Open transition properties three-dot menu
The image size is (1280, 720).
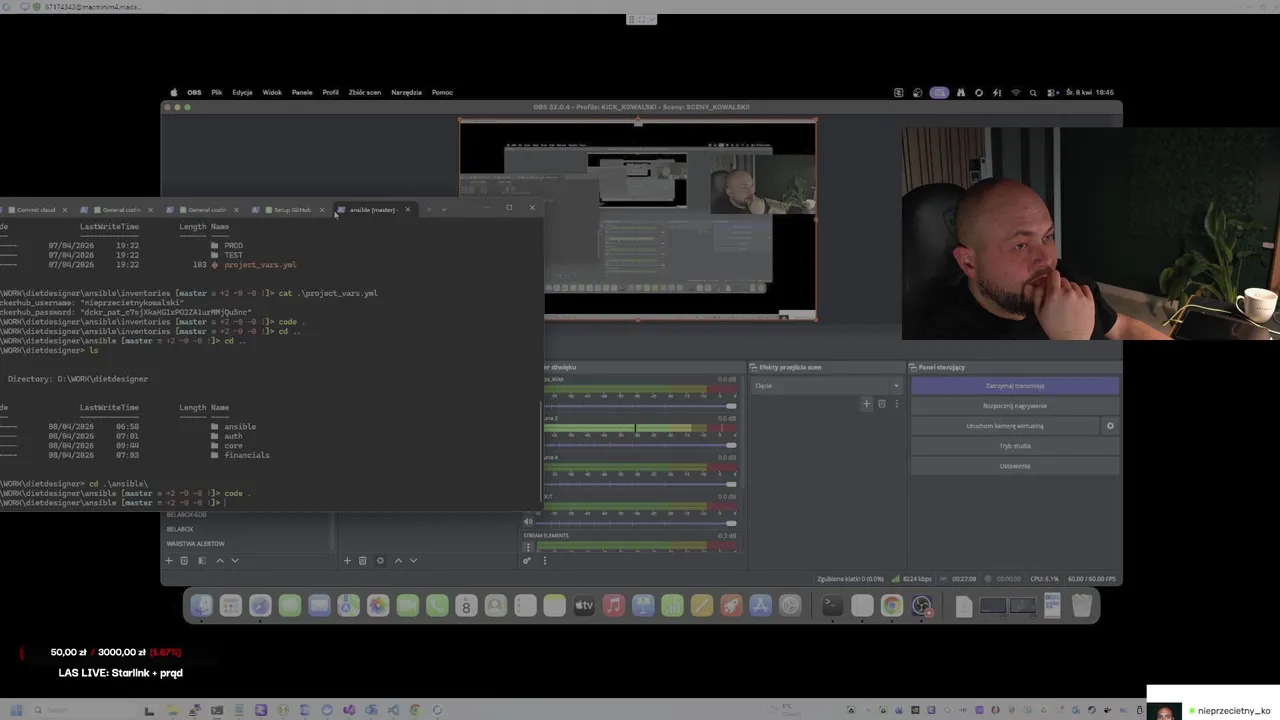[x=896, y=404]
